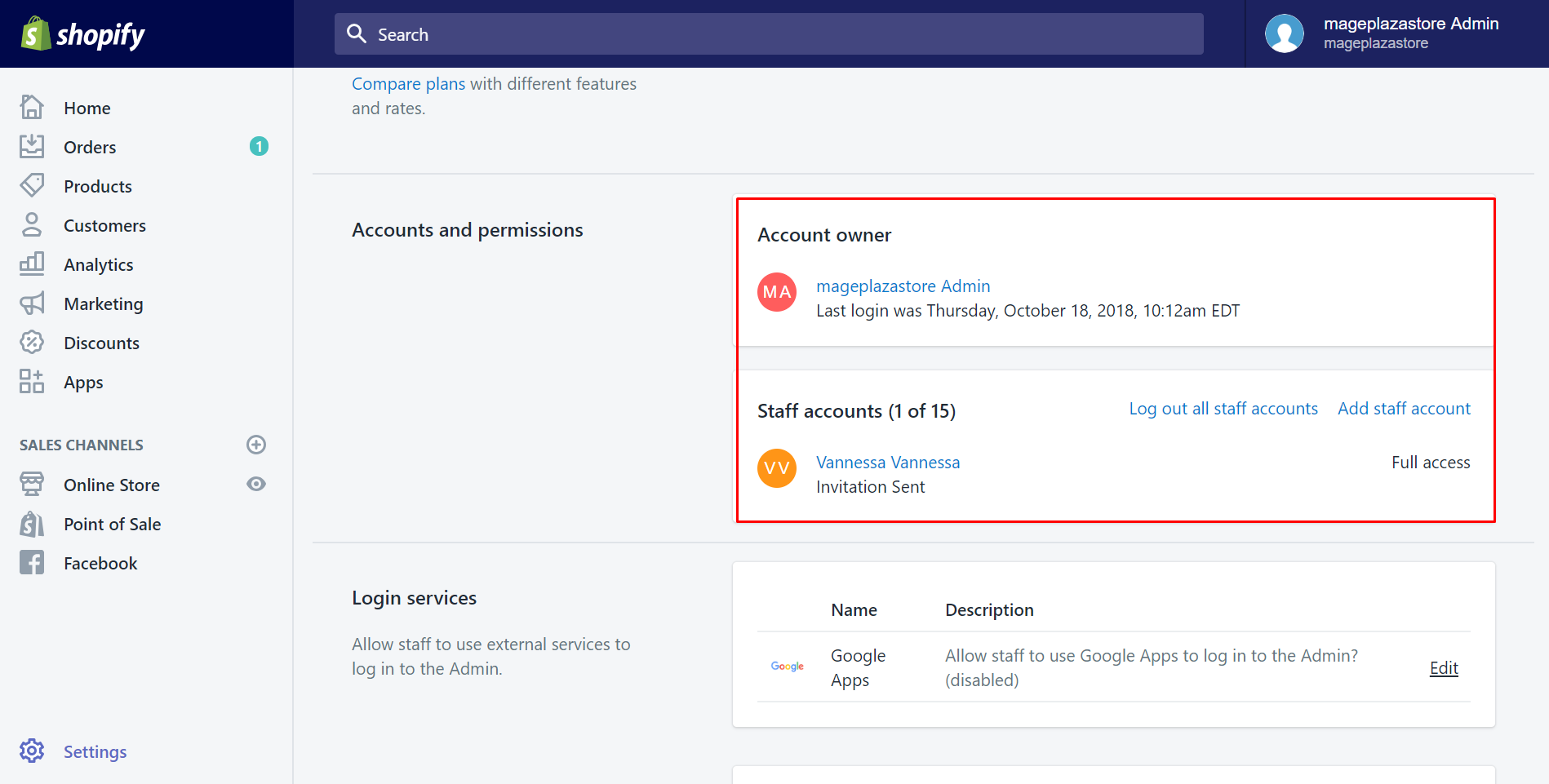Click the Shopify logo
This screenshot has height=784, width=1549.
tap(82, 34)
